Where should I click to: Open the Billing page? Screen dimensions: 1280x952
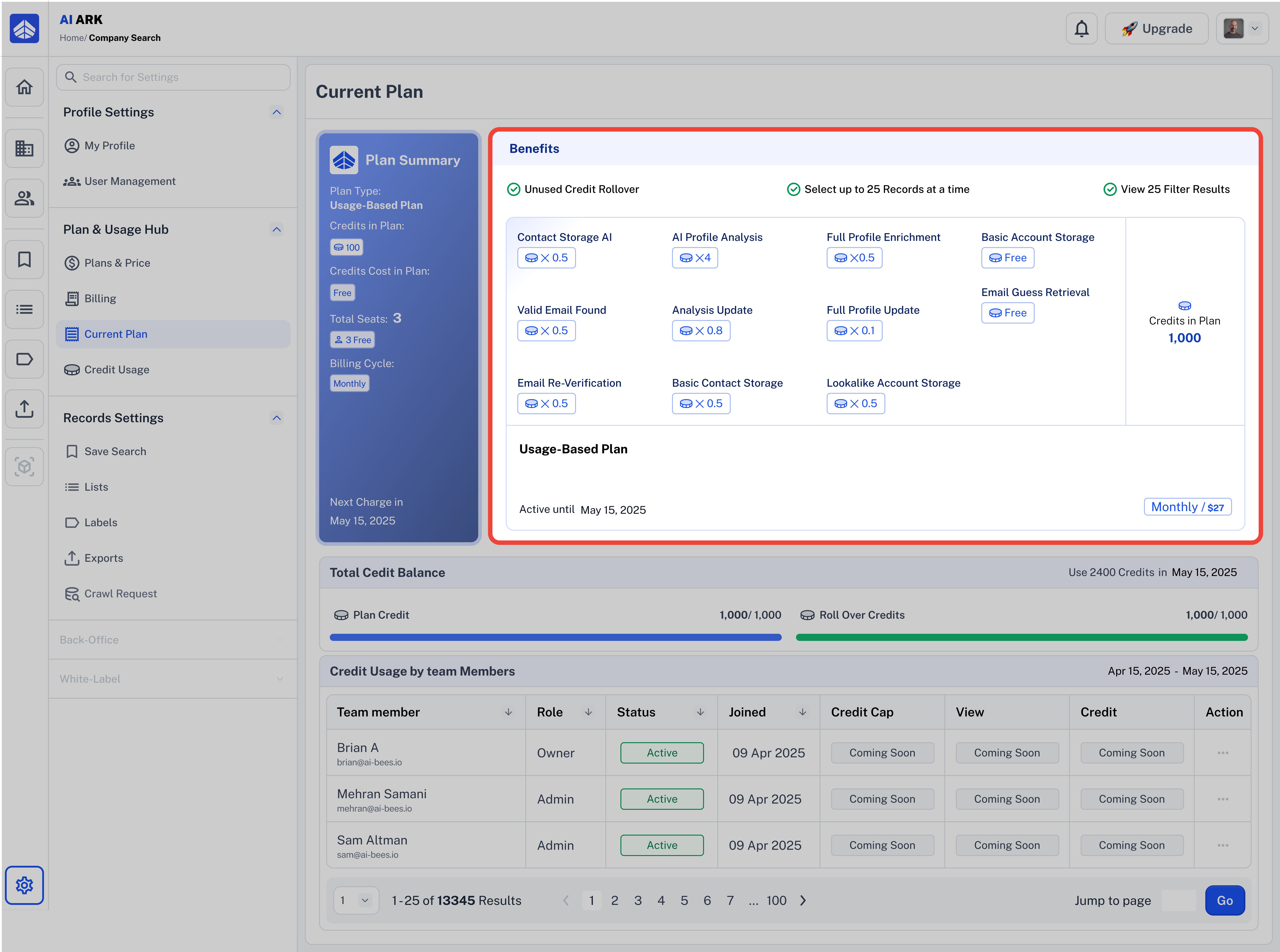click(173, 298)
